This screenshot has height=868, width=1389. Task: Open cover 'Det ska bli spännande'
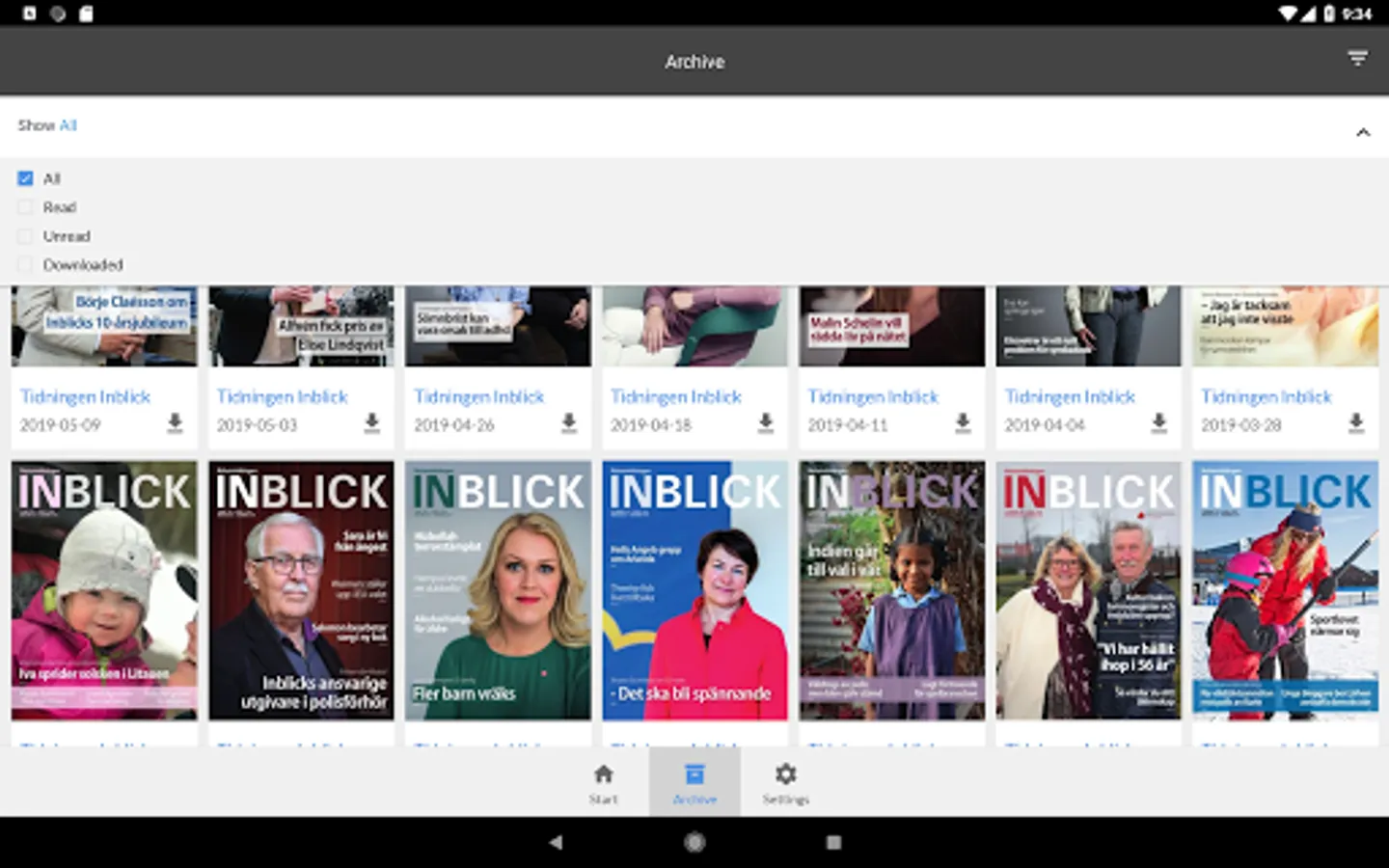click(x=694, y=590)
